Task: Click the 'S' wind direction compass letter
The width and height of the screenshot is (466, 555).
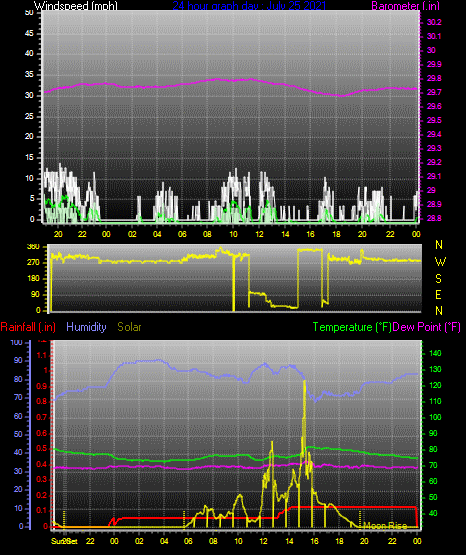Action: coord(438,279)
